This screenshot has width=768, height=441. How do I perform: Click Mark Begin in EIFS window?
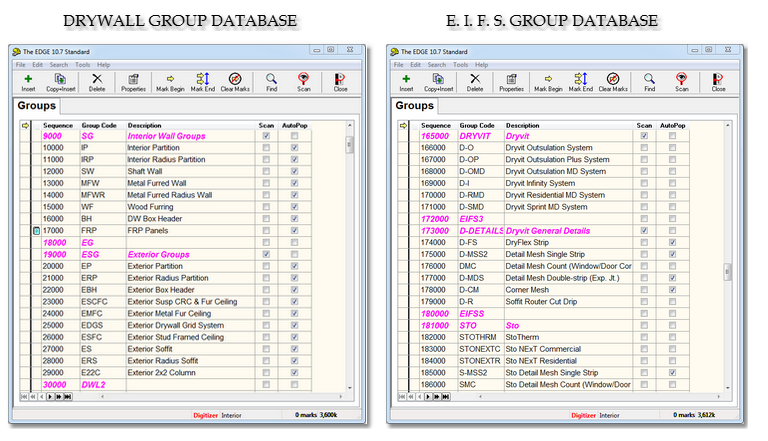click(x=548, y=82)
